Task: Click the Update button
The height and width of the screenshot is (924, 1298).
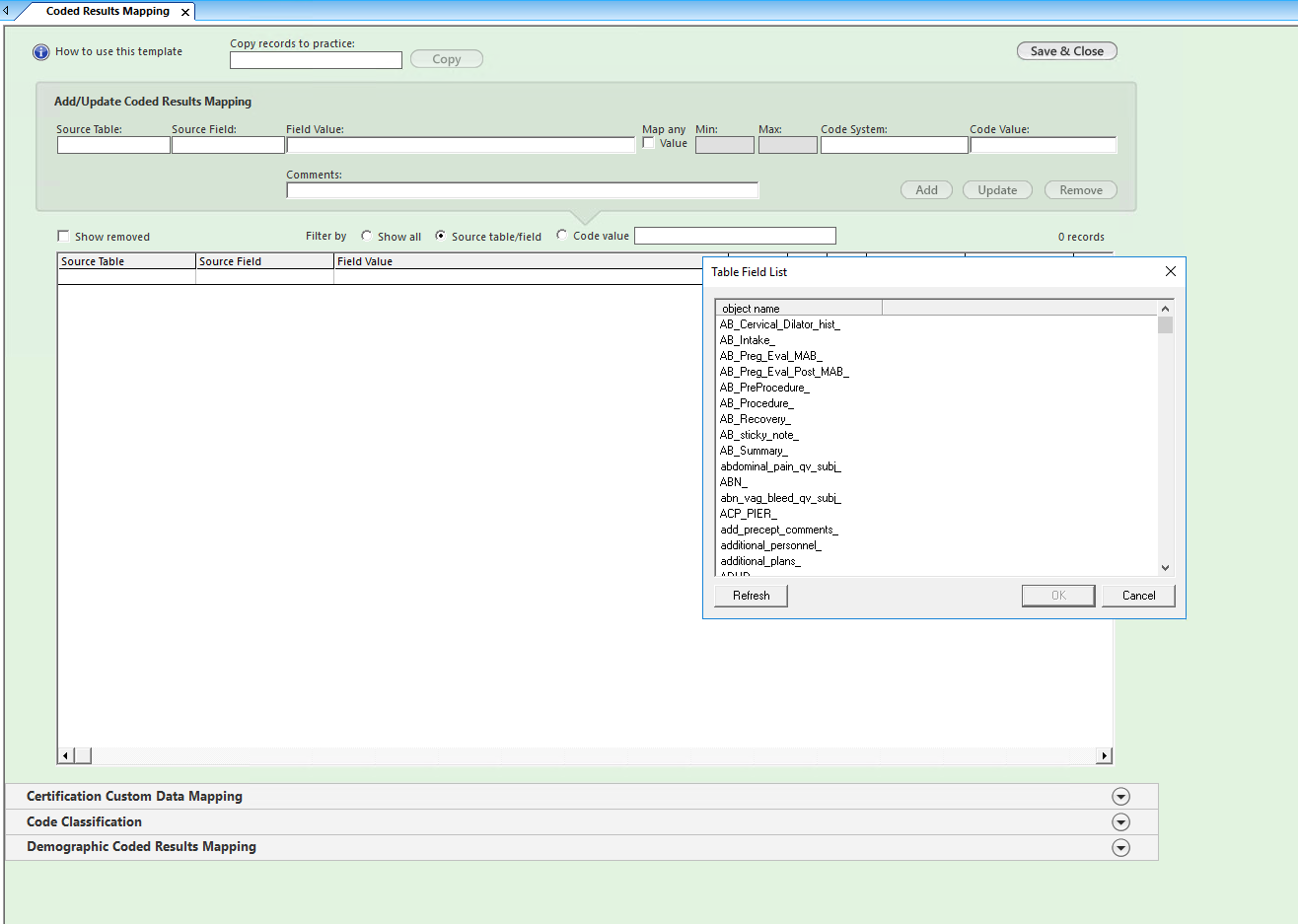Action: point(997,190)
